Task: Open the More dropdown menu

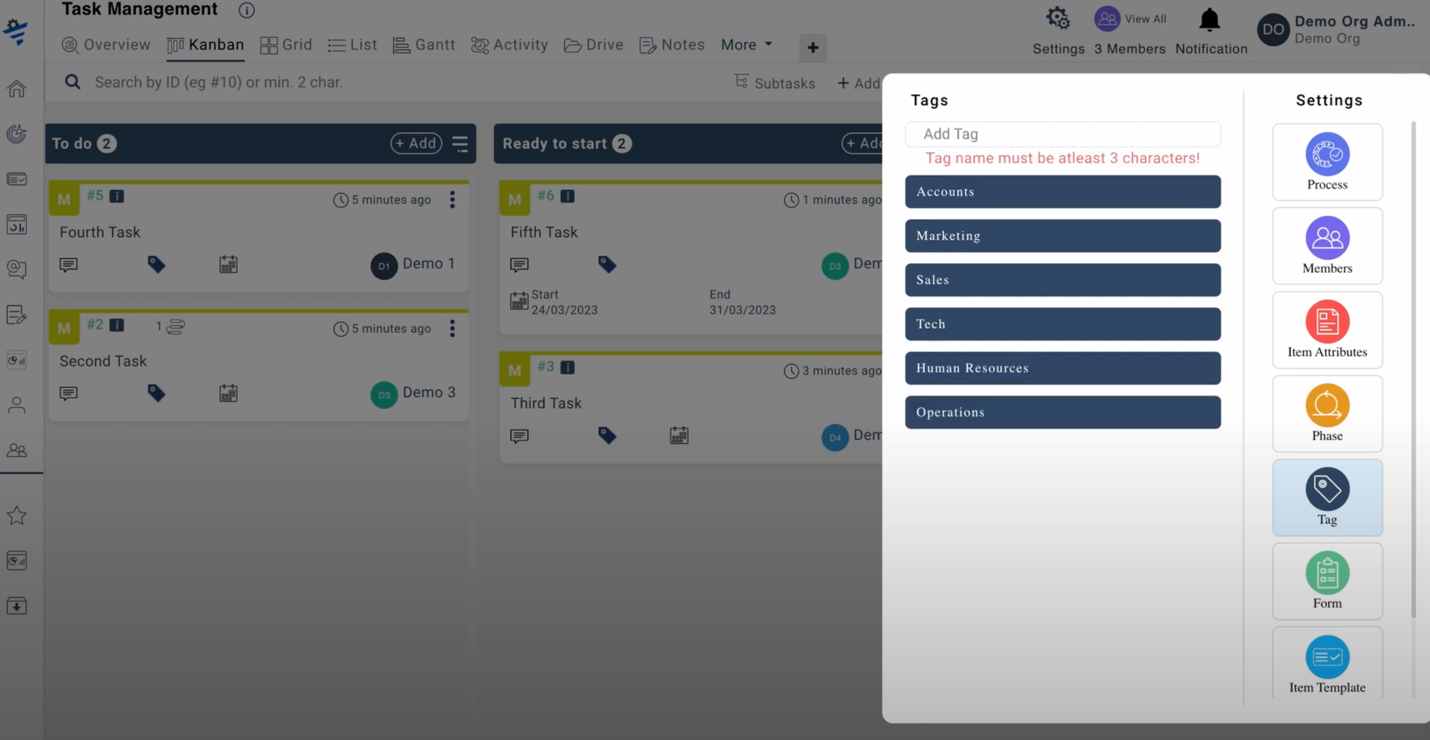Action: pos(746,45)
